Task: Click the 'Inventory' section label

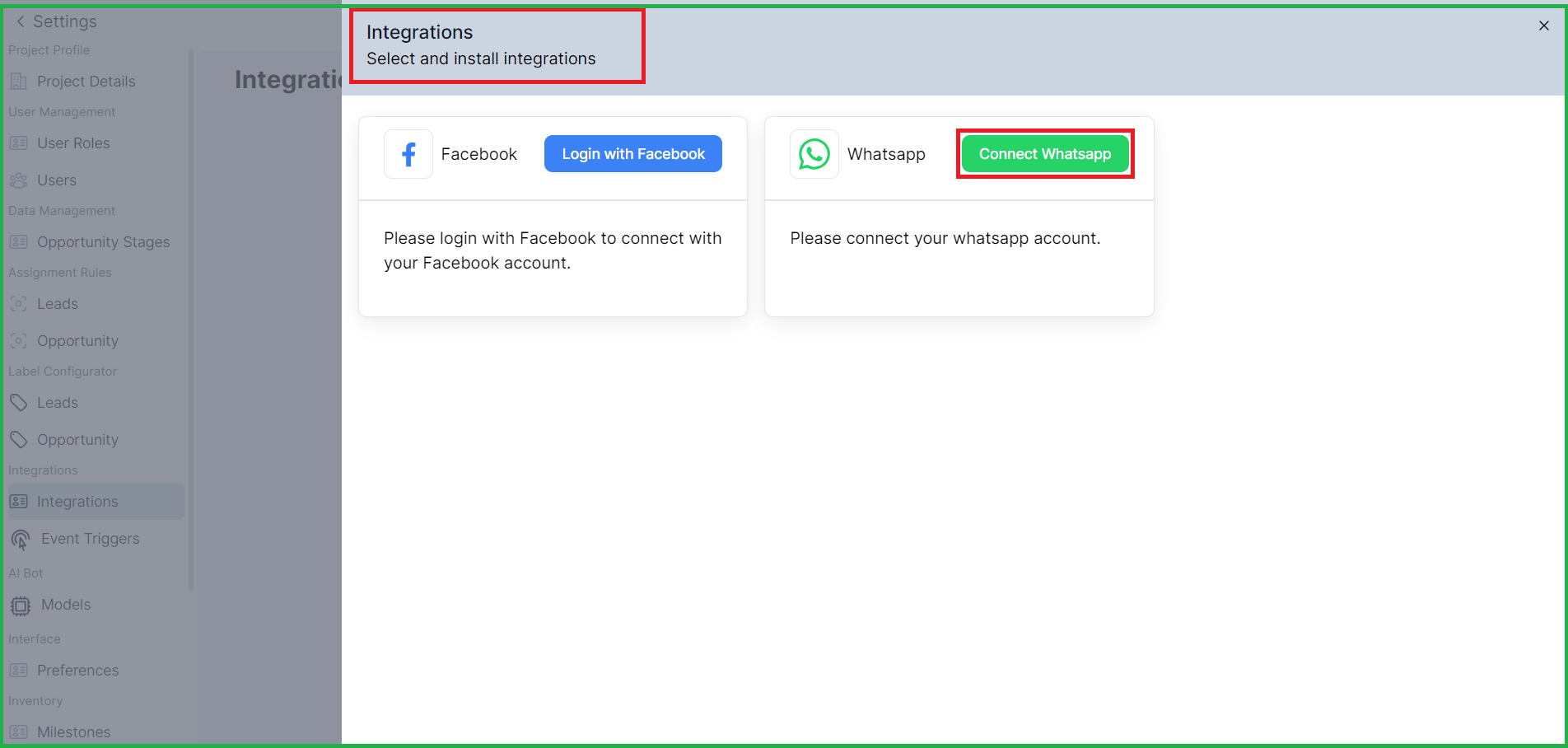Action: (35, 701)
